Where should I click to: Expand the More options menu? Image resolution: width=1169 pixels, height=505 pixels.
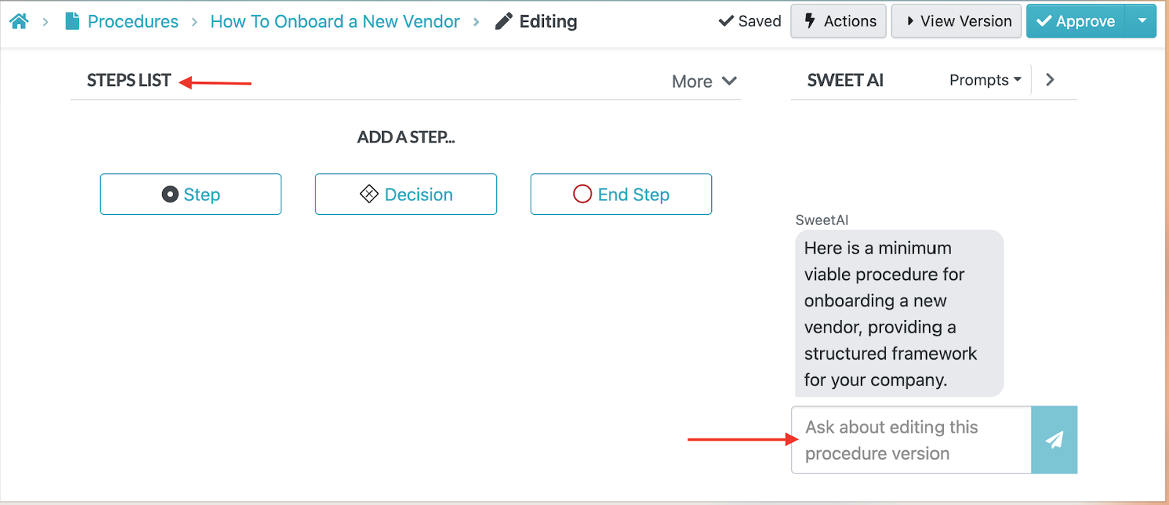coord(704,81)
